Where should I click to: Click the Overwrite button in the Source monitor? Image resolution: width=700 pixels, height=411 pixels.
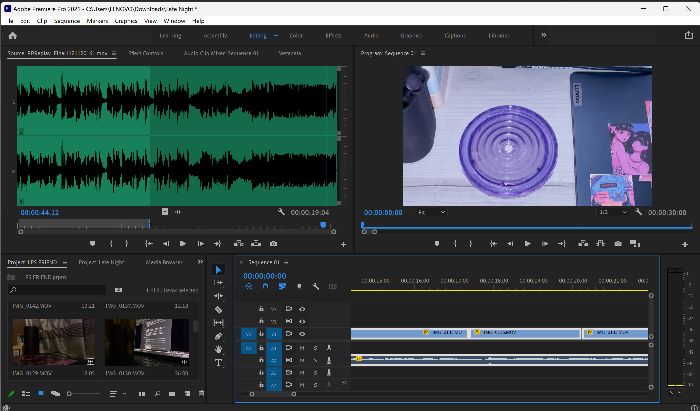tap(256, 244)
